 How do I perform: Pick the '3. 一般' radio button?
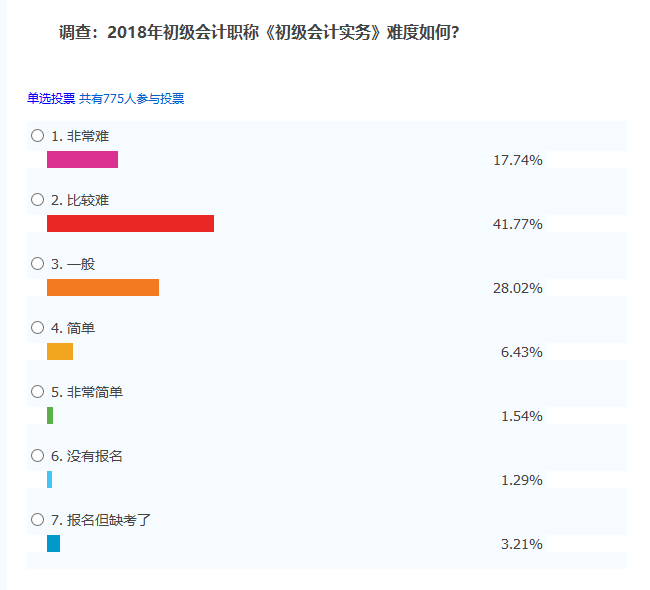click(x=38, y=264)
